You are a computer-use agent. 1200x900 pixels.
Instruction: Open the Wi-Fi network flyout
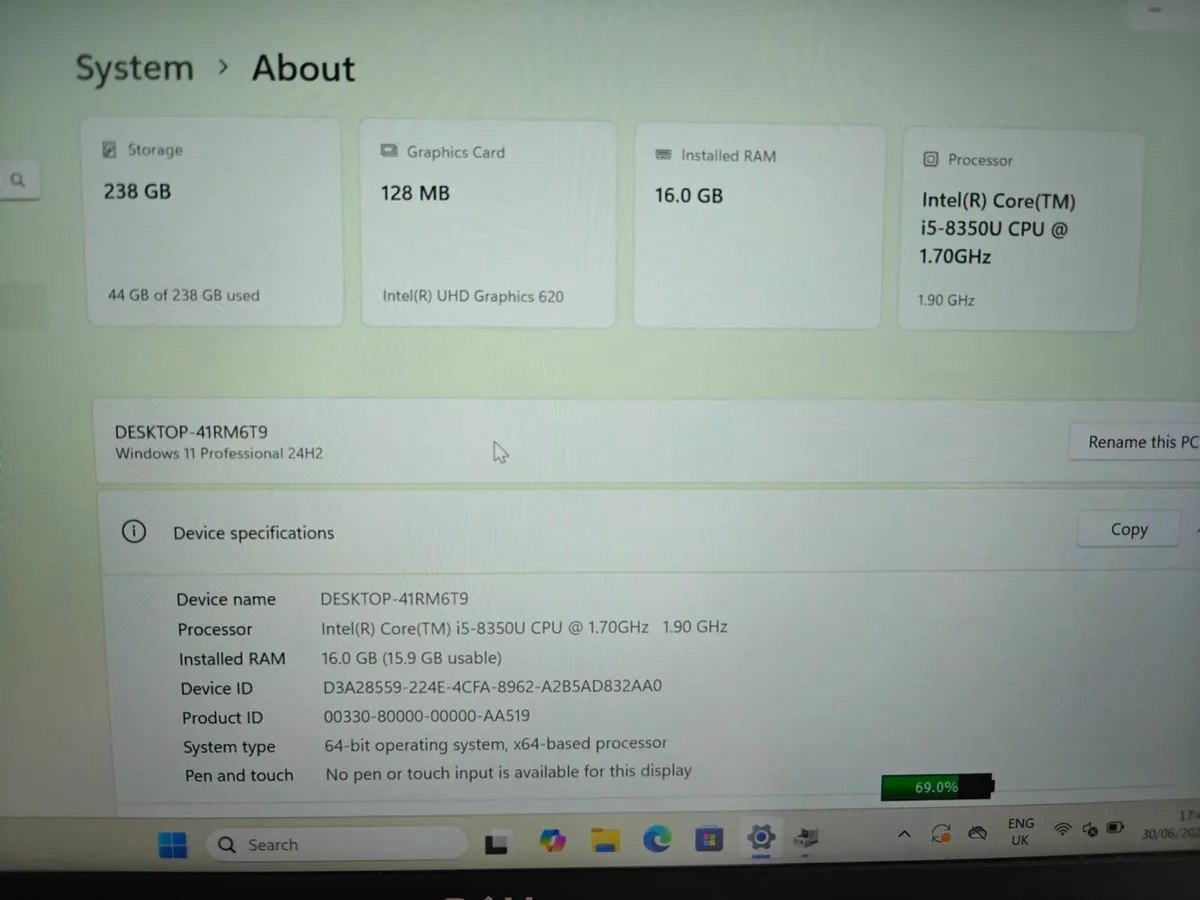[1063, 830]
